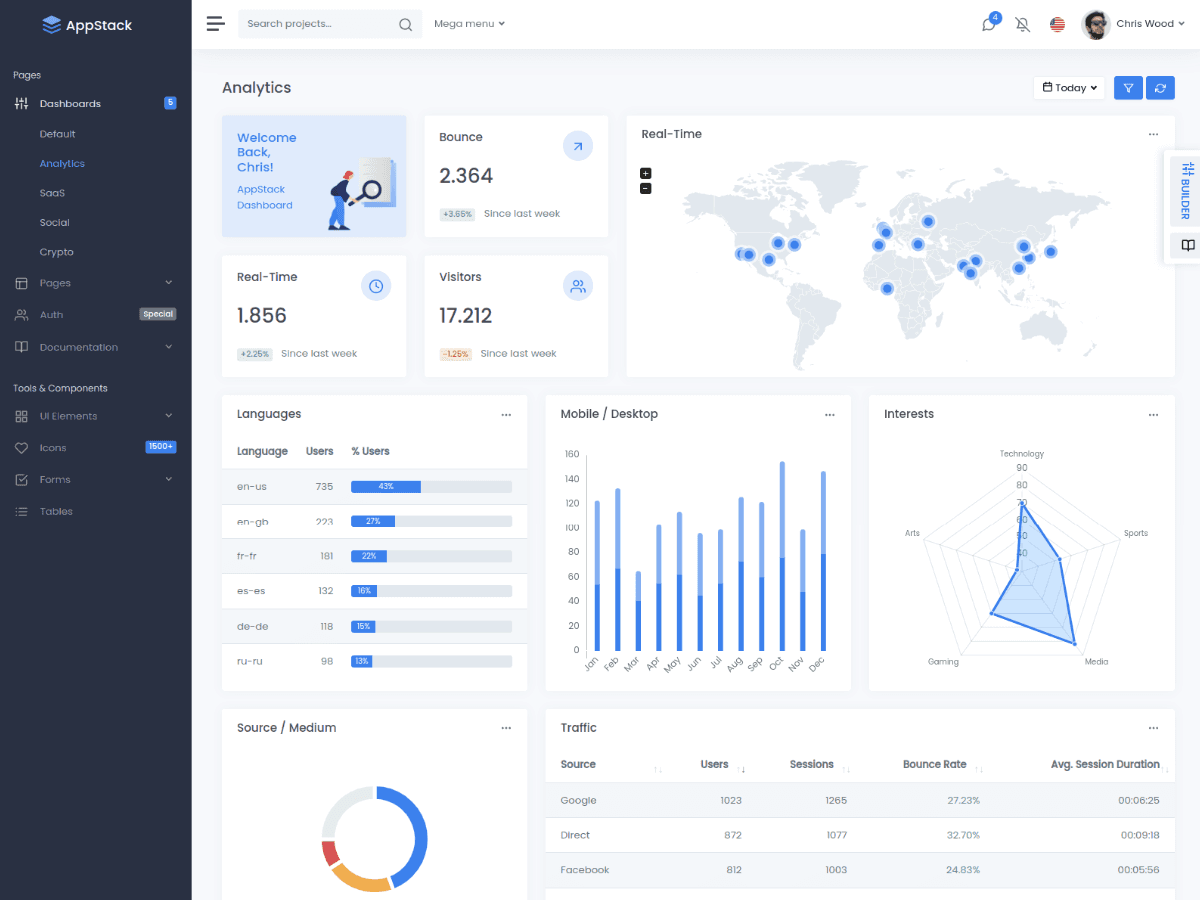This screenshot has width=1200, height=900.
Task: Click the filter funnel icon button
Action: coord(1128,87)
